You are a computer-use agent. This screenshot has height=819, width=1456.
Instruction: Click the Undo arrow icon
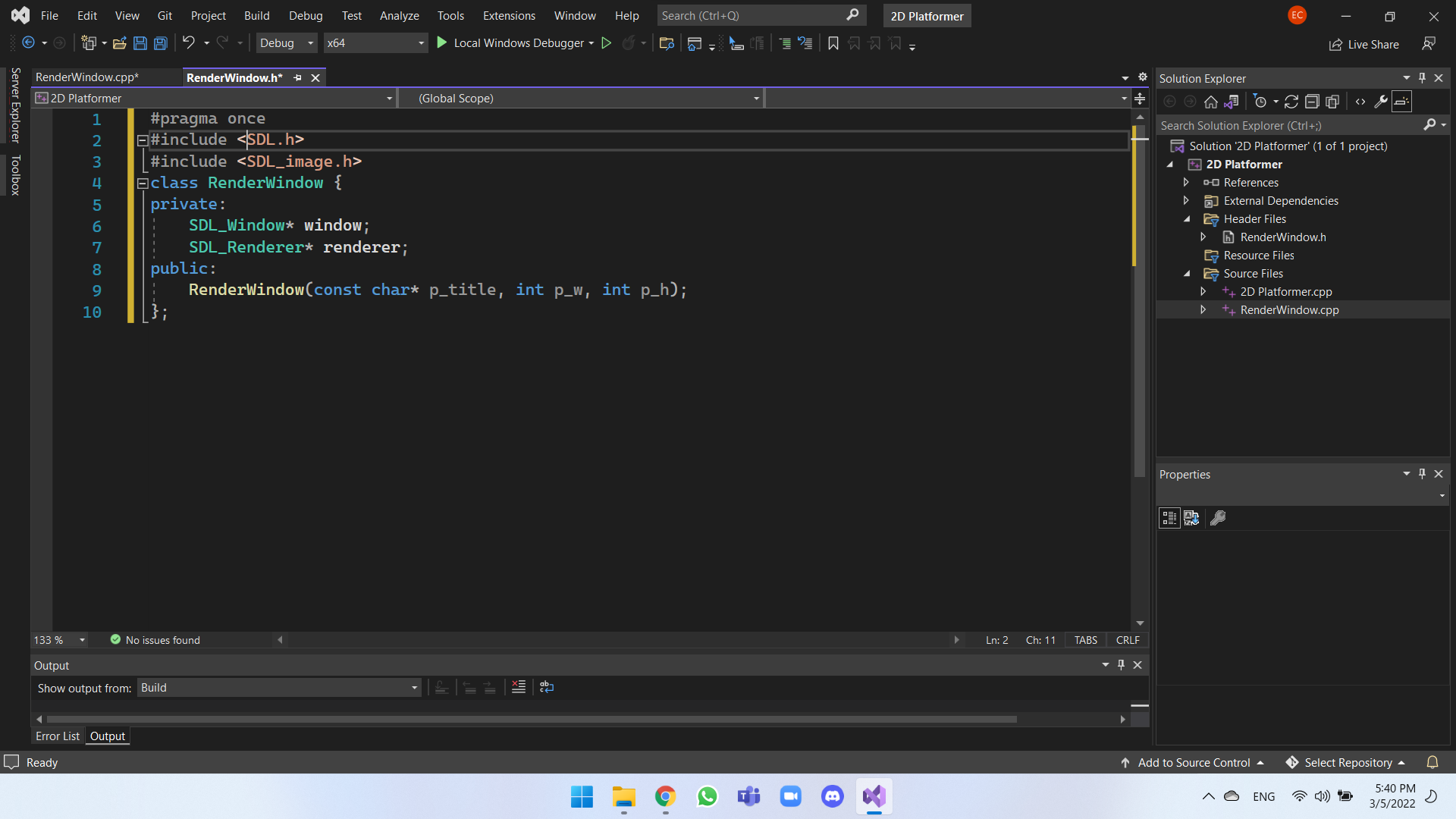pyautogui.click(x=189, y=43)
